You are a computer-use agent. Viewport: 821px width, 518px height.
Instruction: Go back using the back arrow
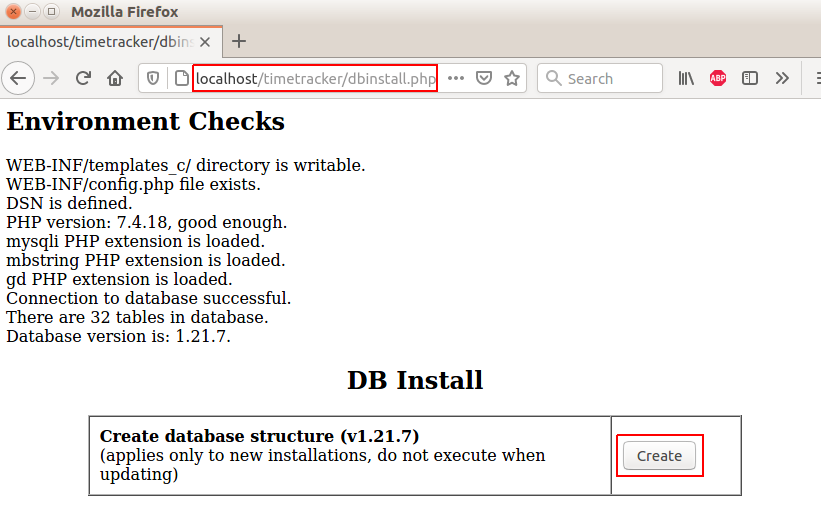(19, 78)
